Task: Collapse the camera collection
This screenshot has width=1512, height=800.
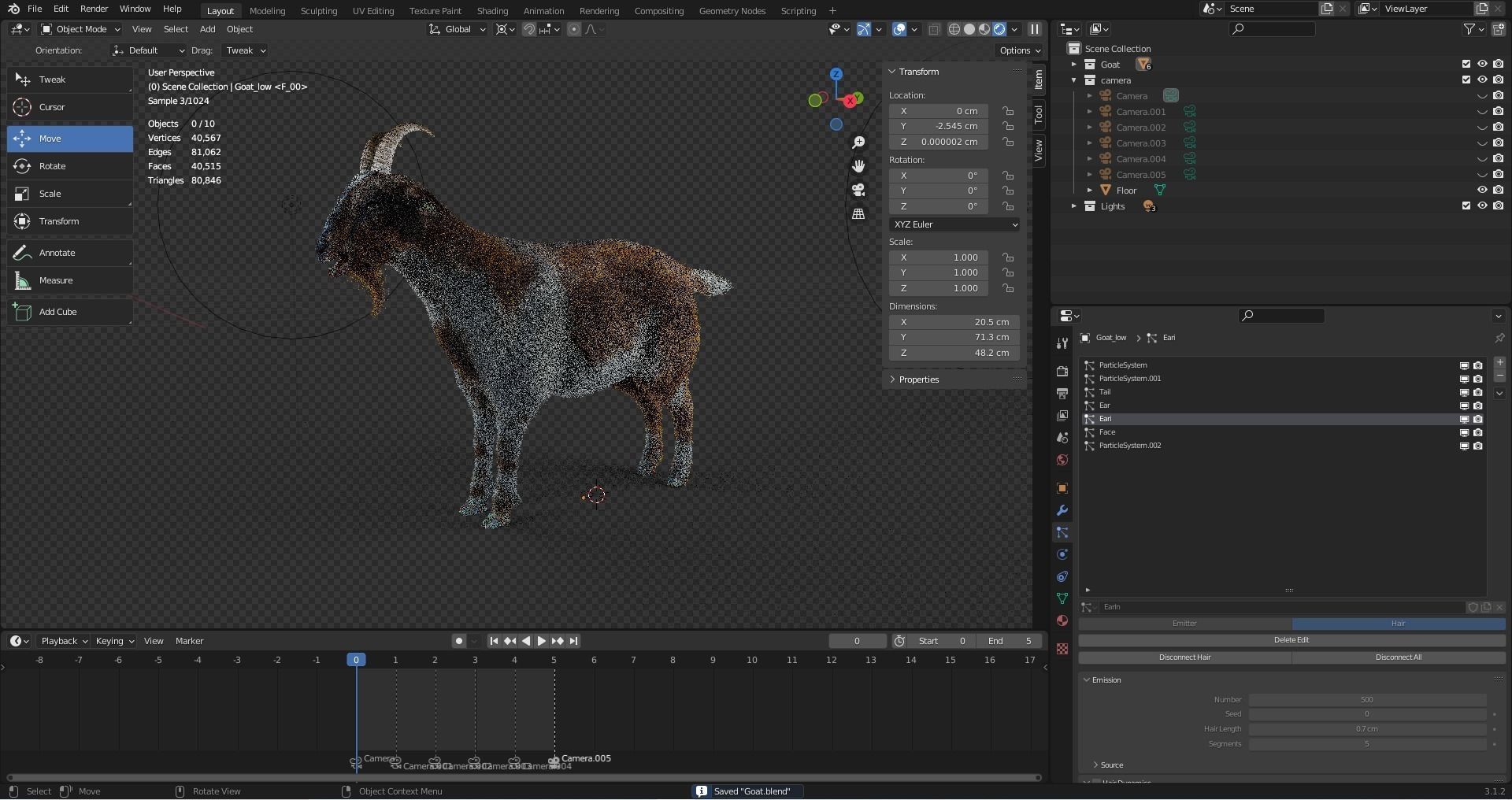Action: click(1073, 80)
